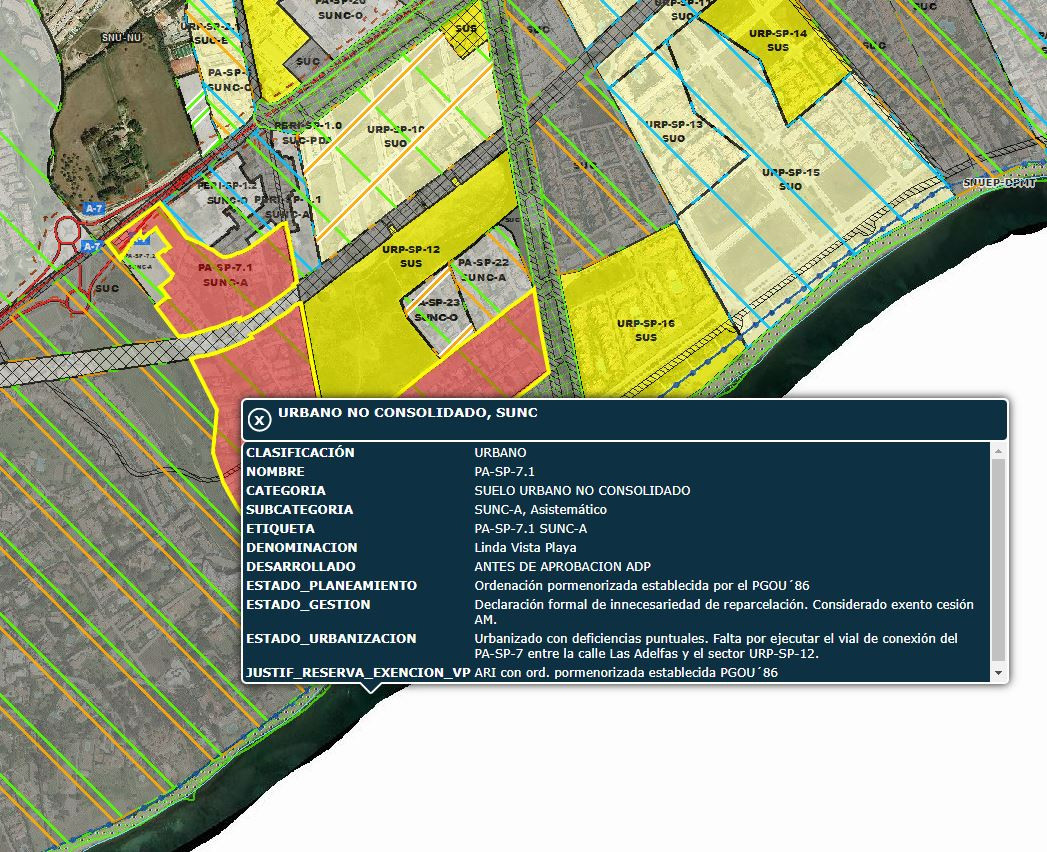Screen dimensions: 1047x852
Task: Click the lower A-7 route badge
Action: click(x=93, y=243)
